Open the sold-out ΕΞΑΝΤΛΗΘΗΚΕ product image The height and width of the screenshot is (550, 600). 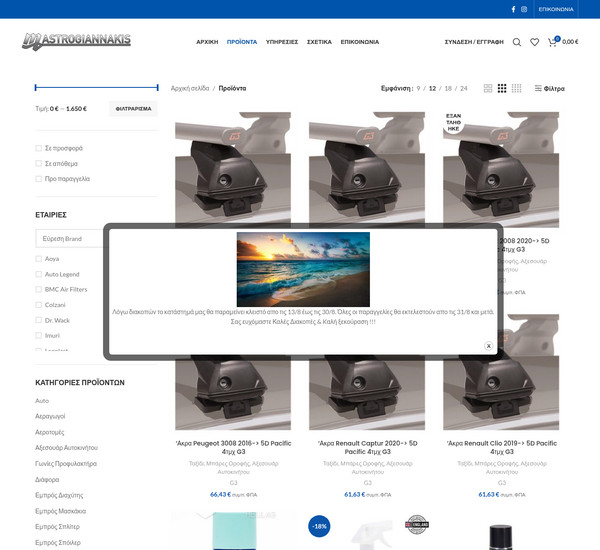pyautogui.click(x=501, y=168)
